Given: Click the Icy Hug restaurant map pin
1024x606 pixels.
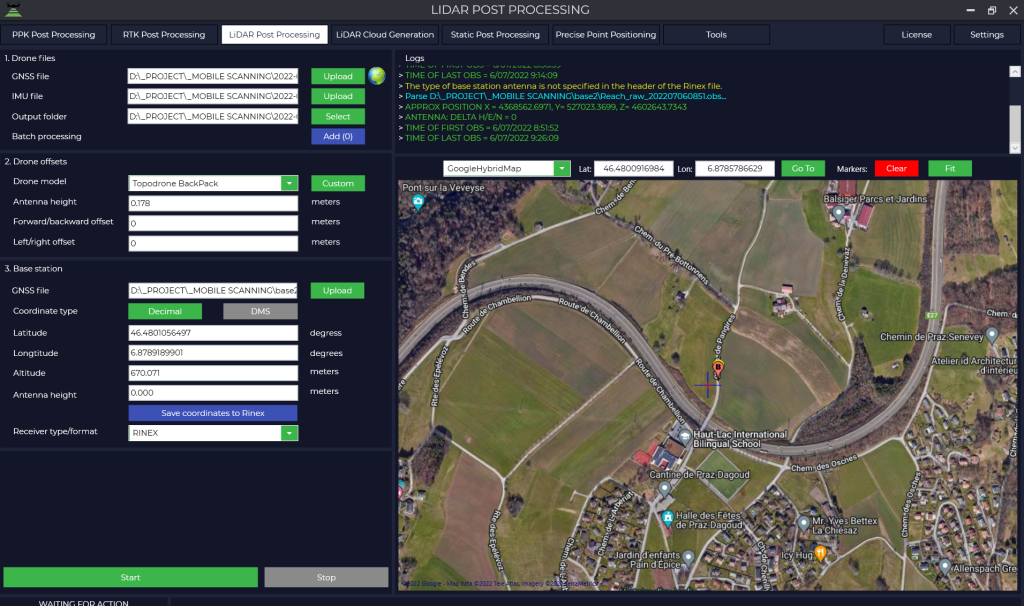Looking at the screenshot, I should tap(820, 554).
